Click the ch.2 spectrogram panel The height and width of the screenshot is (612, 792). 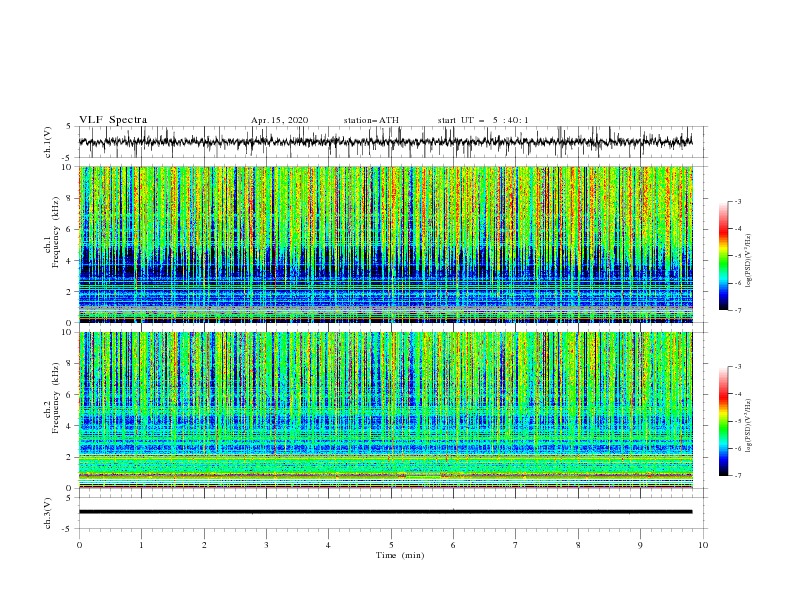tap(385, 410)
